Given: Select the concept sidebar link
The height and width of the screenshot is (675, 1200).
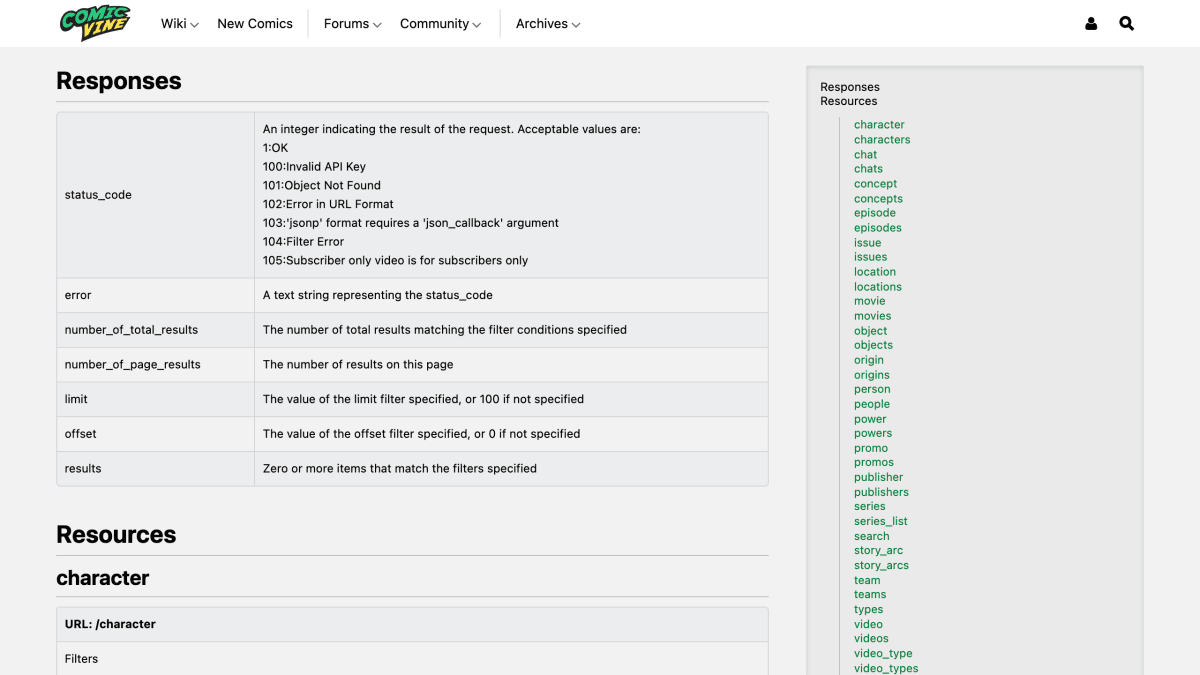Looking at the screenshot, I should 875,184.
